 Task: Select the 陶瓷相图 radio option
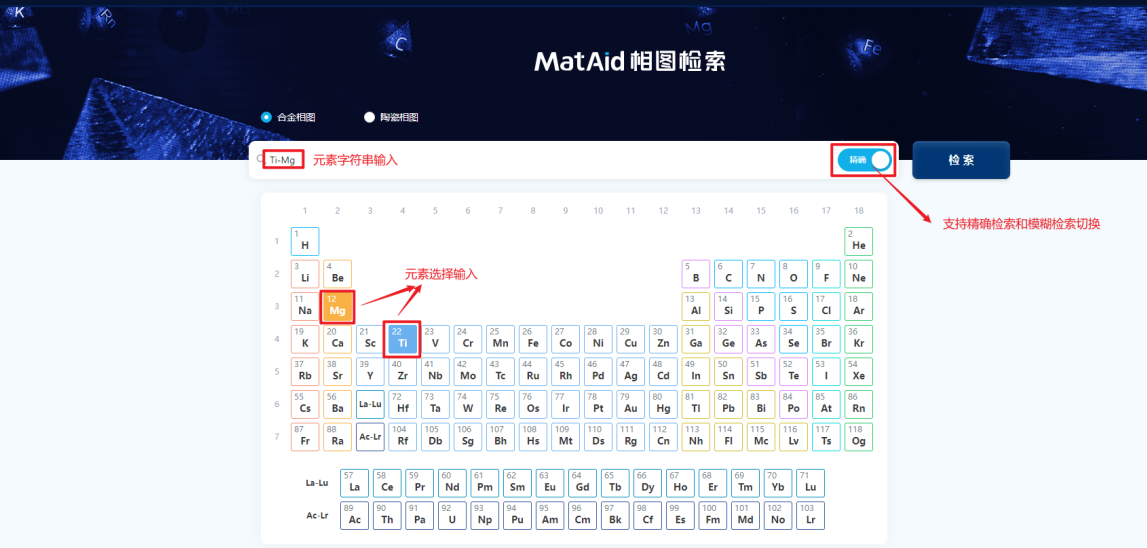[x=391, y=117]
